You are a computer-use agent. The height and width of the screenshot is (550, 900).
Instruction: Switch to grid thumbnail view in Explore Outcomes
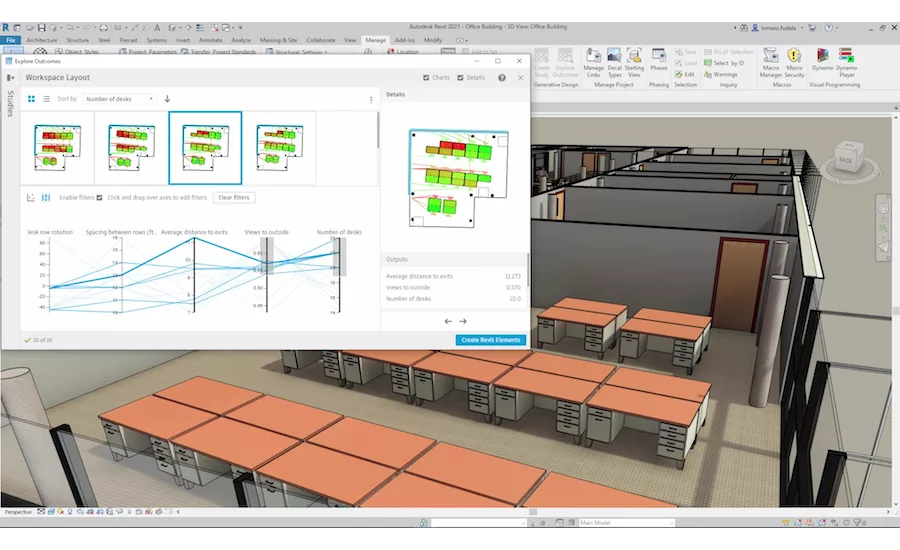pos(32,99)
